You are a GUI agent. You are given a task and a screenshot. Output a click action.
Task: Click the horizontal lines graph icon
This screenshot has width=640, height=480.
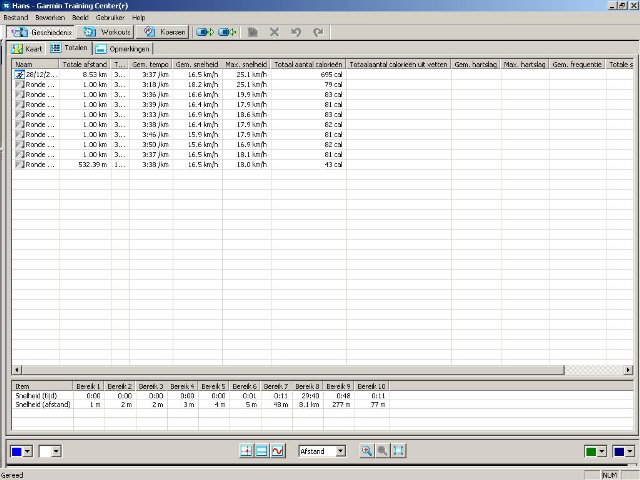262,451
